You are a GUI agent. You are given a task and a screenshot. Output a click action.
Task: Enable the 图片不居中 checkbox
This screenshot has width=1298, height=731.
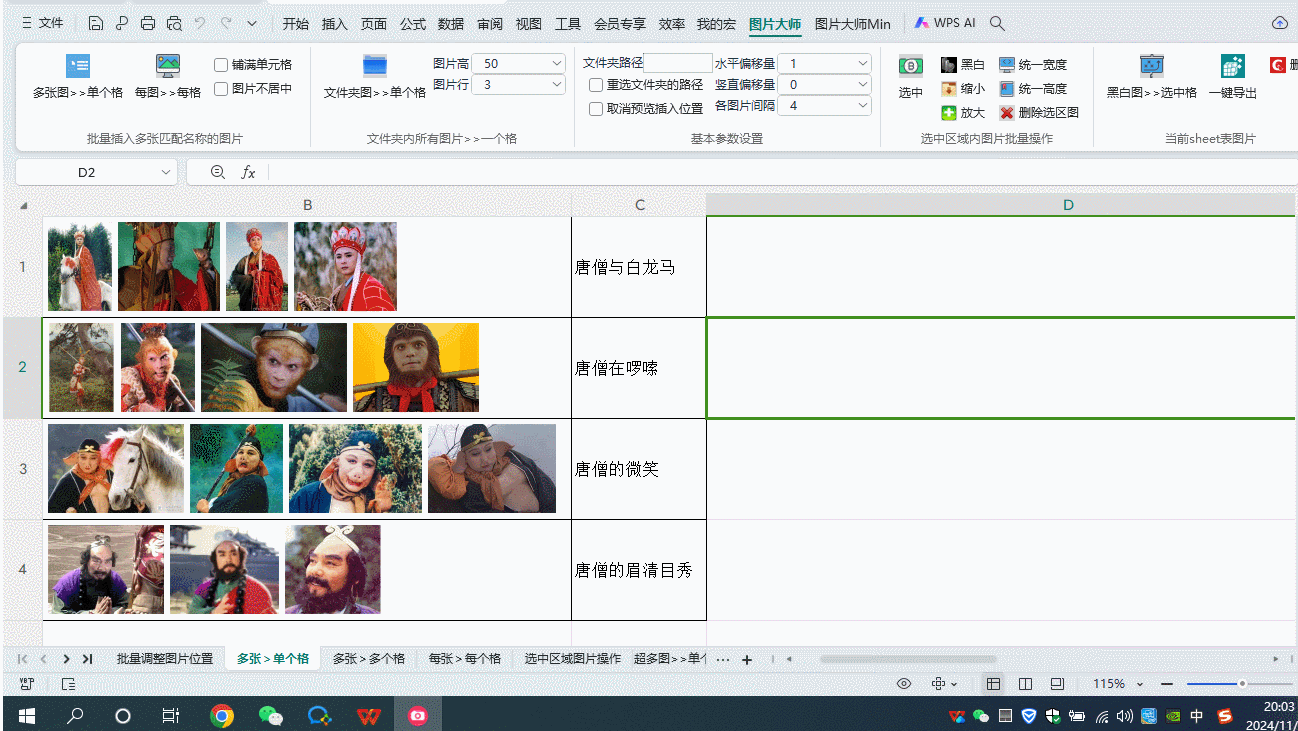coord(221,89)
